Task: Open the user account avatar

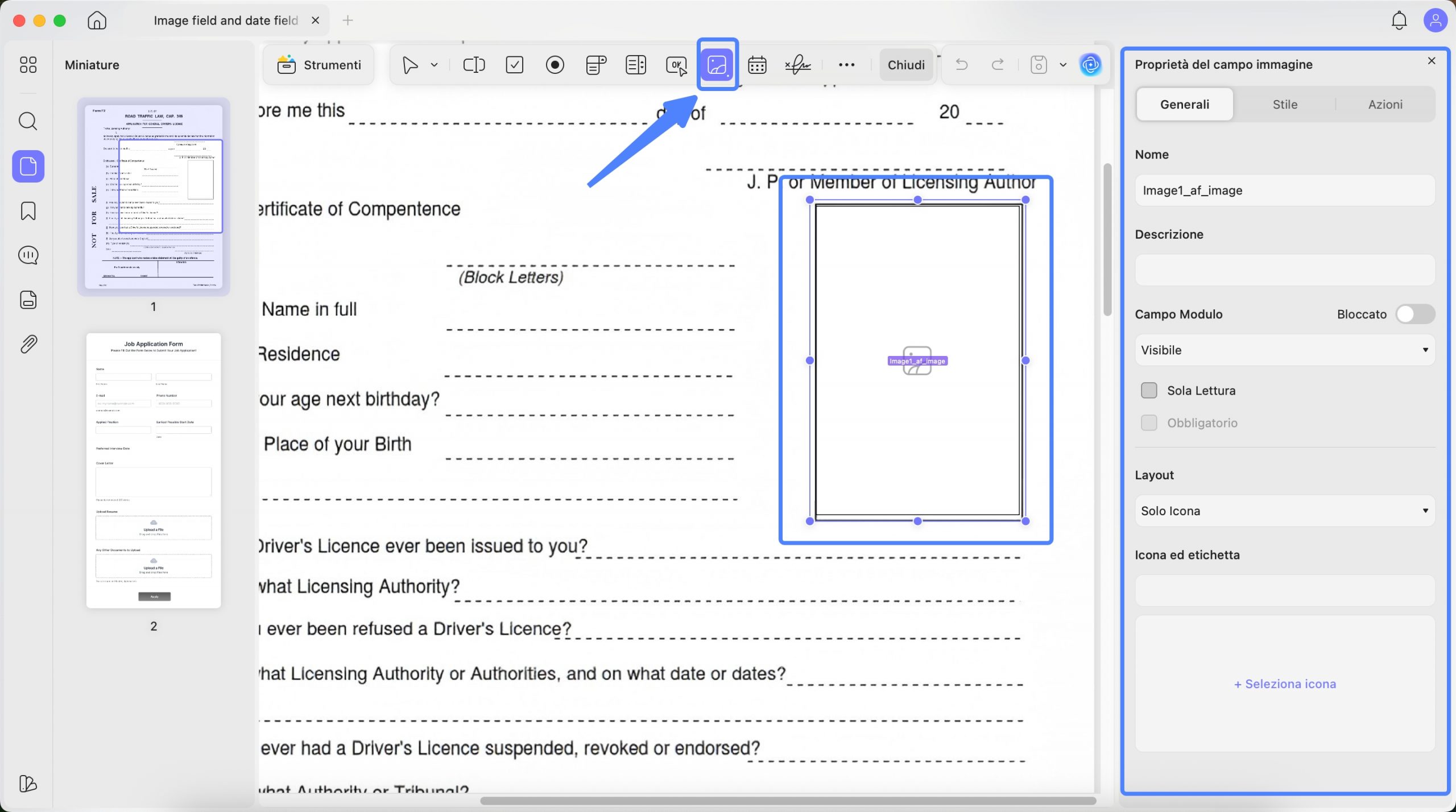Action: click(x=1436, y=20)
